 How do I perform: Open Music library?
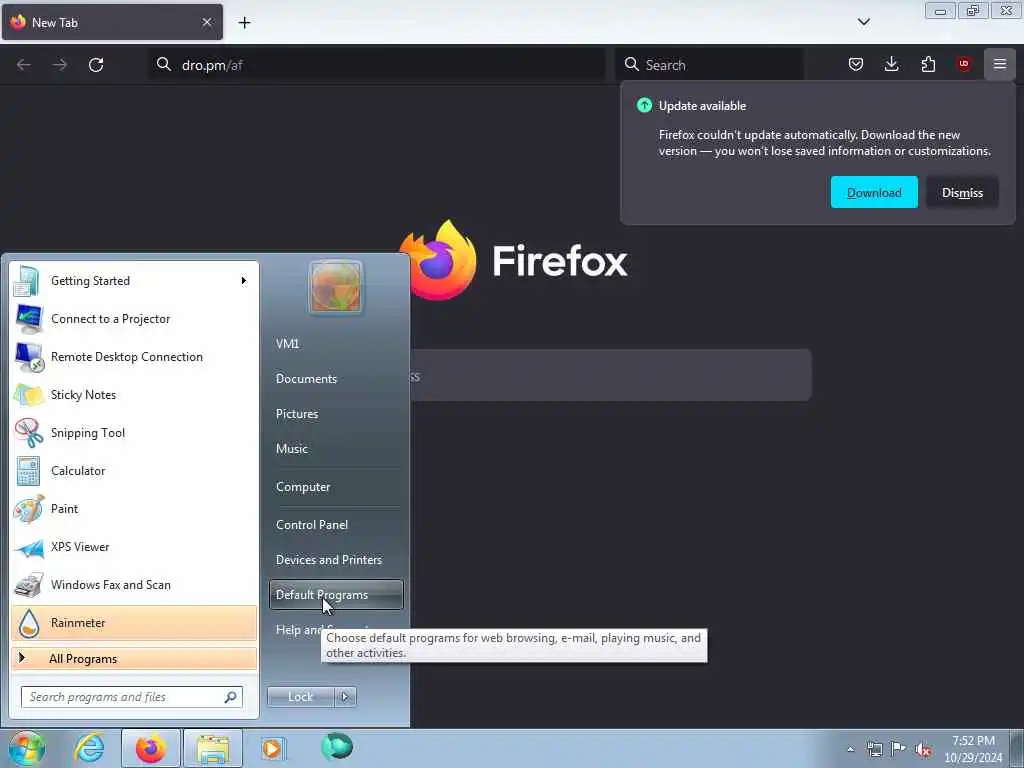[336, 449]
